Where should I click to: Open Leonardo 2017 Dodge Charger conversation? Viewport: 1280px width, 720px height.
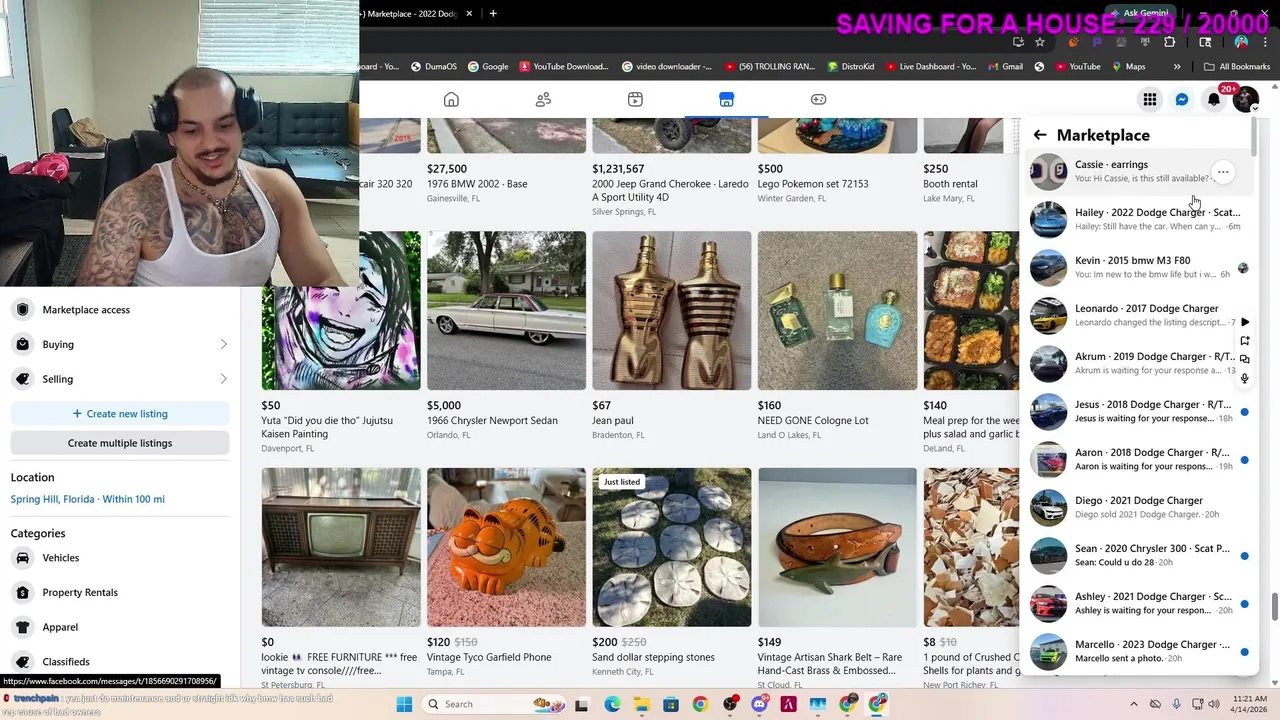point(1138,315)
